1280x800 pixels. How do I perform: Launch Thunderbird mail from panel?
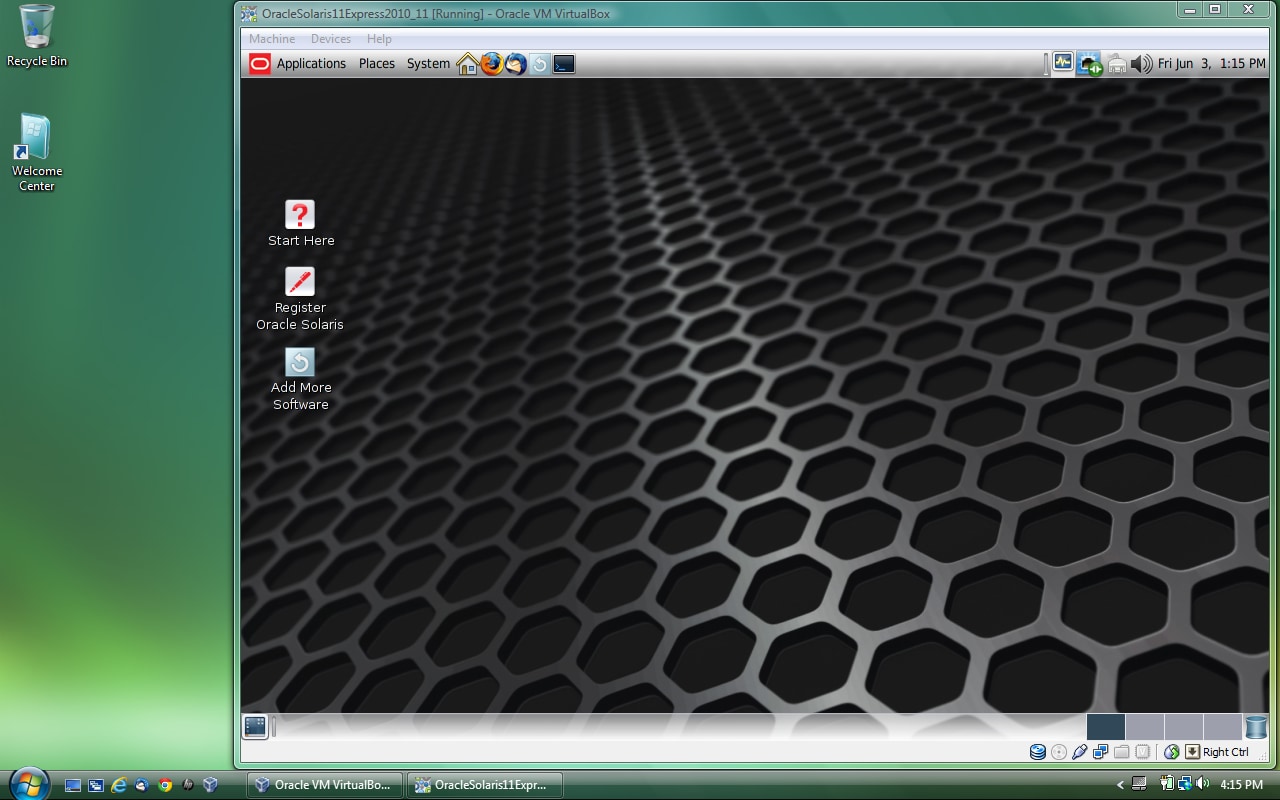pos(515,64)
